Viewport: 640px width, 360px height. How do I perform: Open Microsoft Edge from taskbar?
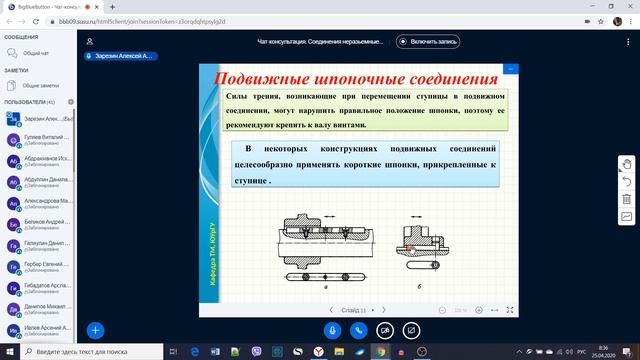click(195, 351)
